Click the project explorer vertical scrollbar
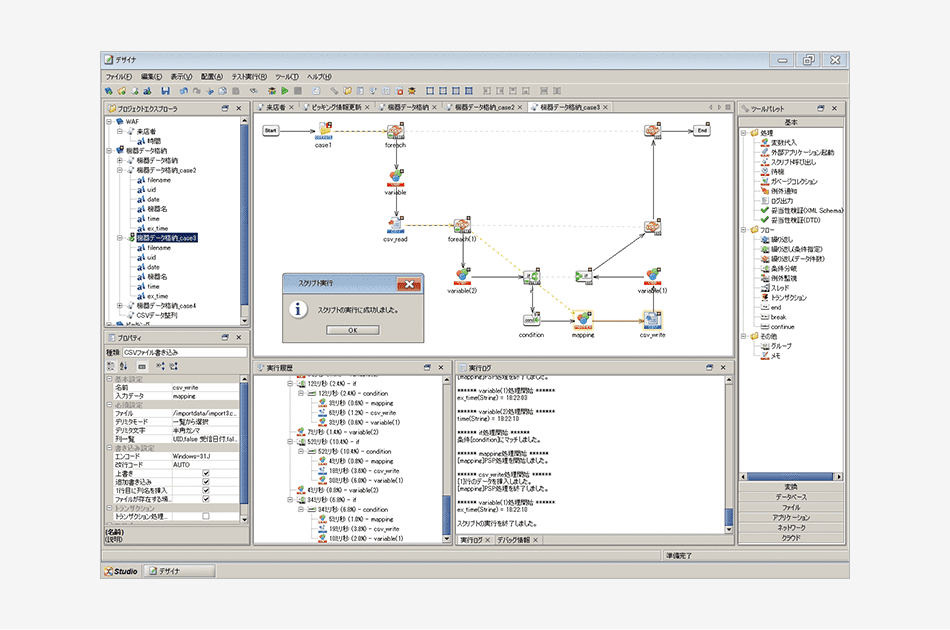The width and height of the screenshot is (950, 630). (245, 220)
